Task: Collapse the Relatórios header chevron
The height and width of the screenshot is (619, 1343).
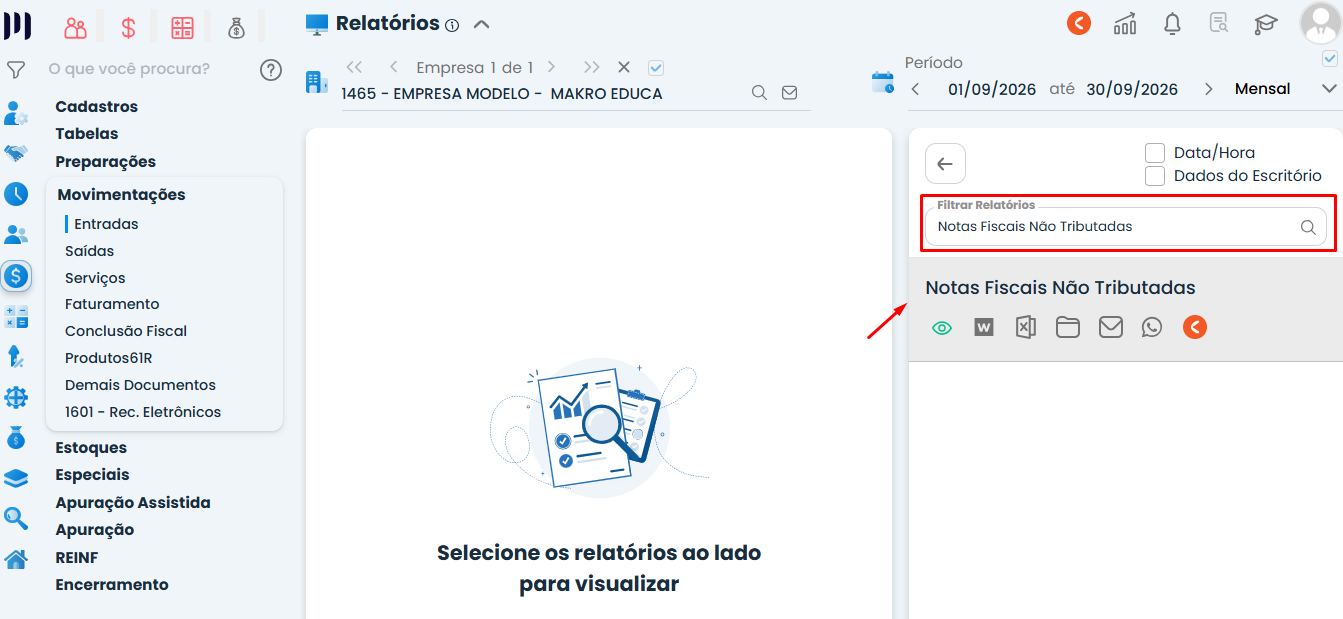Action: point(481,24)
